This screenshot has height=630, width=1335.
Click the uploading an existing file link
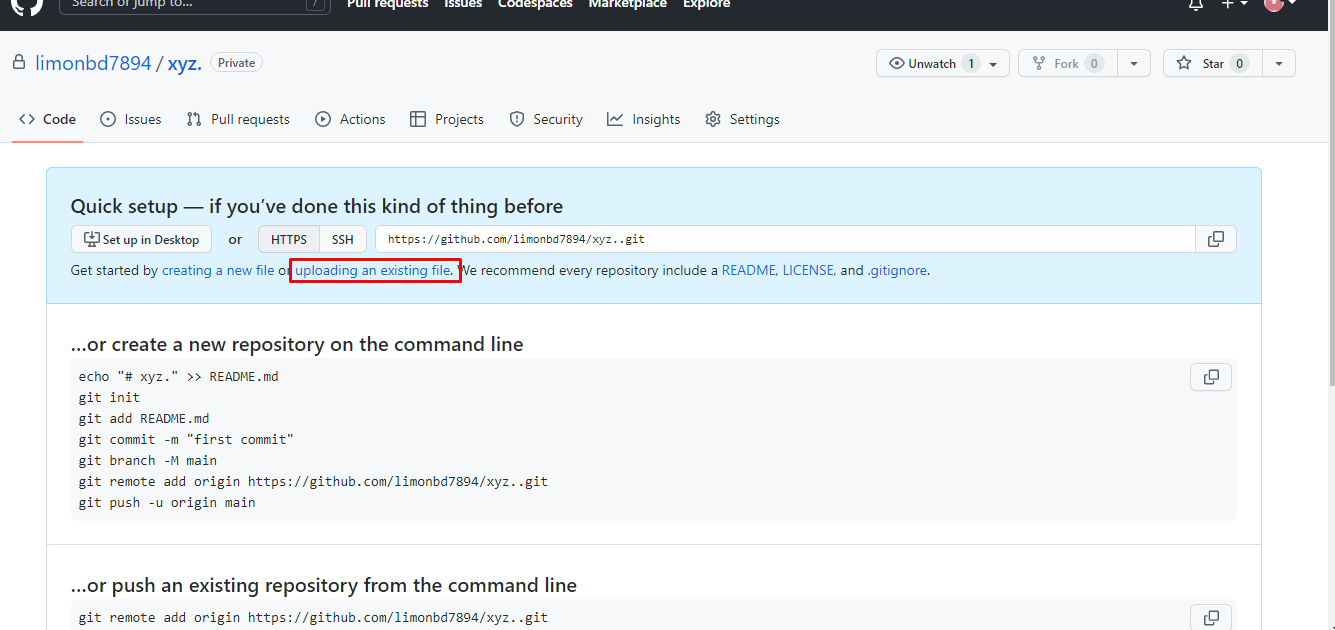[x=373, y=270]
